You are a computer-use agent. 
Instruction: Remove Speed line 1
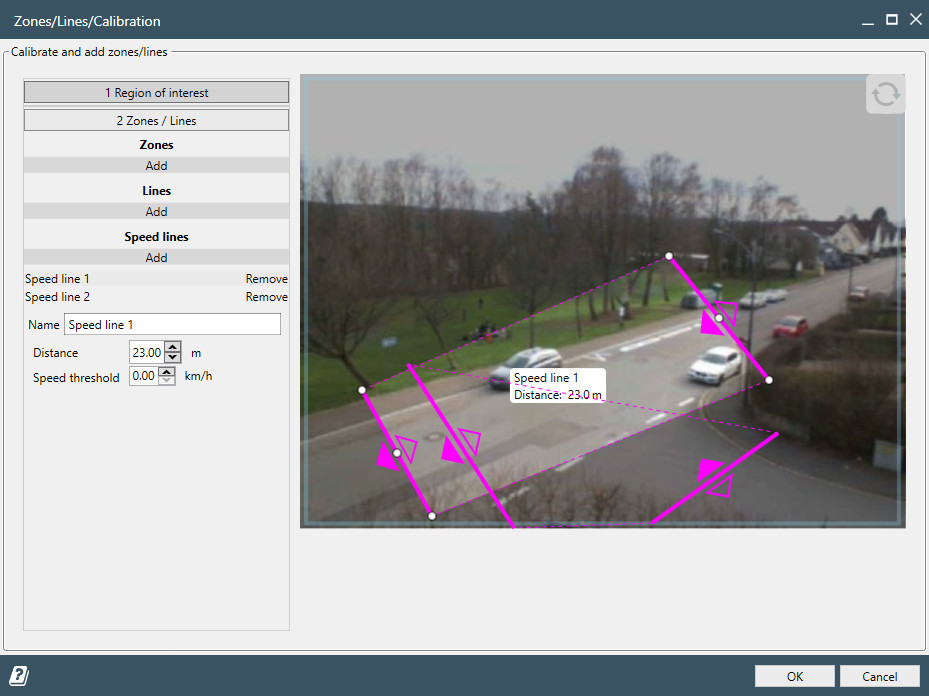[266, 279]
